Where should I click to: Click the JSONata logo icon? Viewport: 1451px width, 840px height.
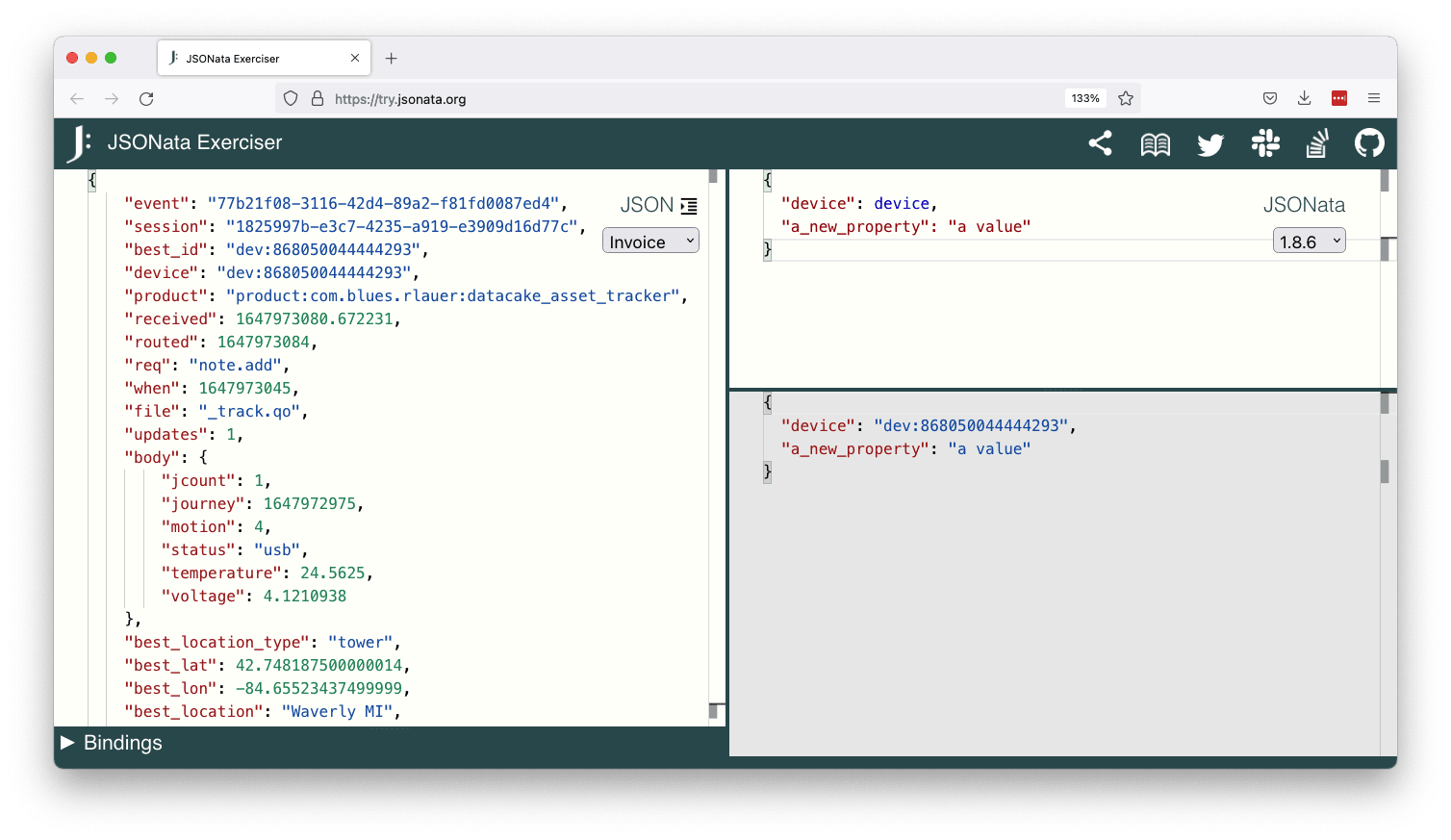coord(79,143)
